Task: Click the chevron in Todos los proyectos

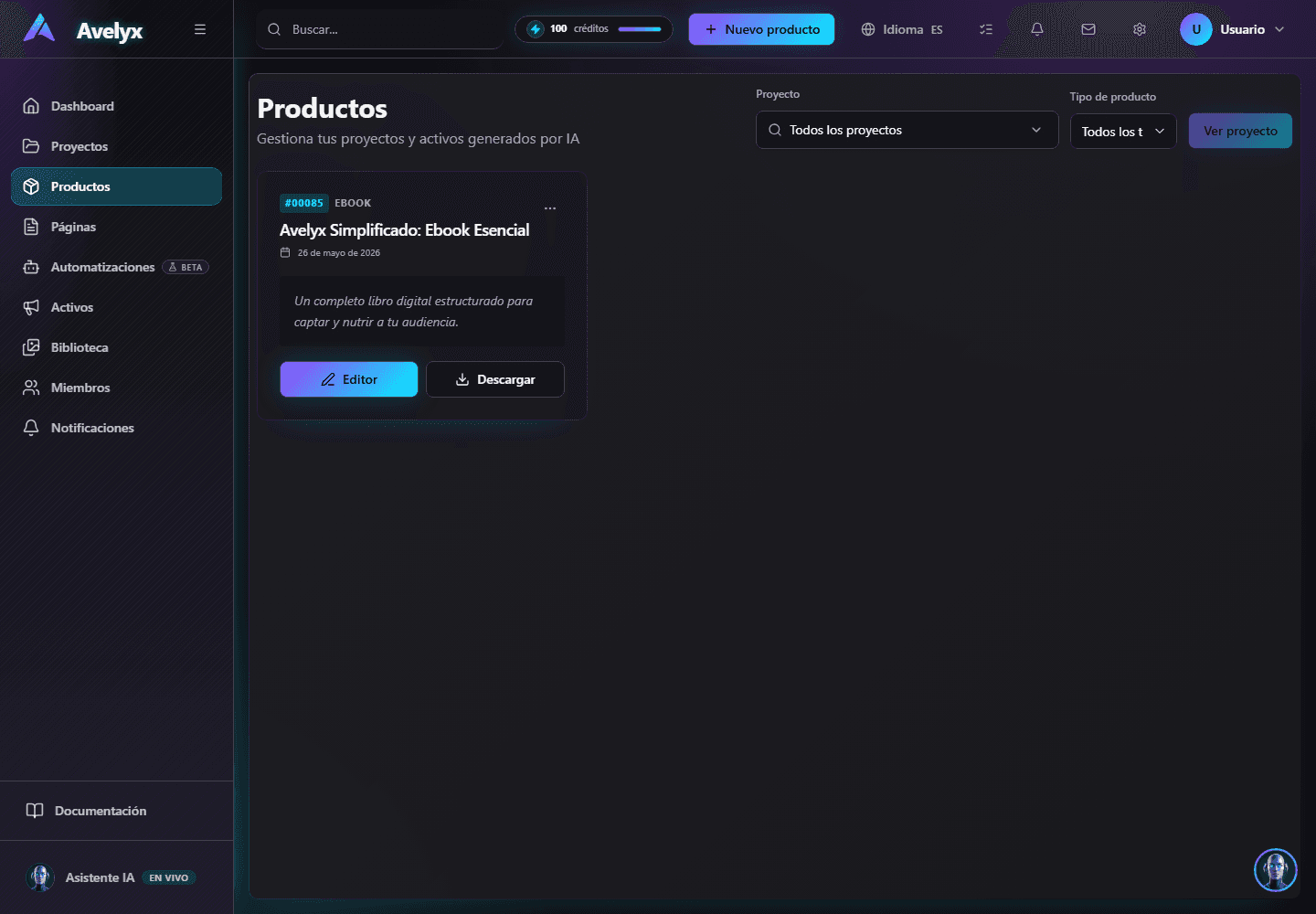Action: coord(1036,130)
